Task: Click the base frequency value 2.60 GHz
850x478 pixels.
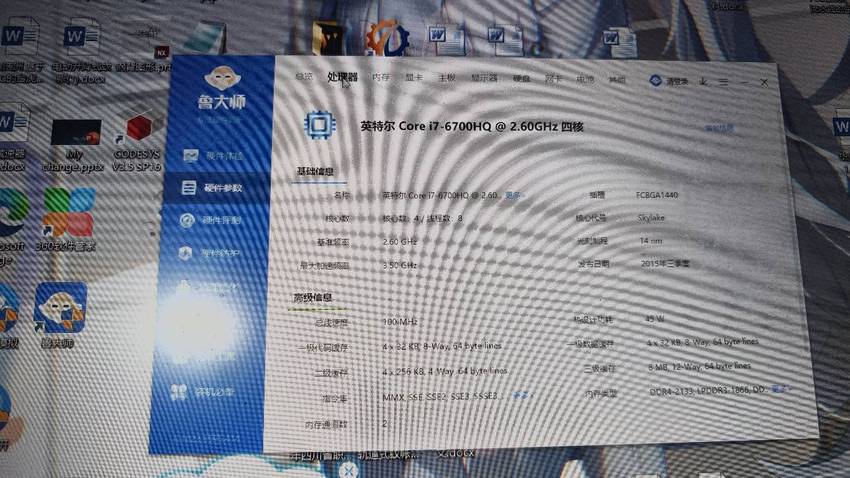Action: pos(400,242)
